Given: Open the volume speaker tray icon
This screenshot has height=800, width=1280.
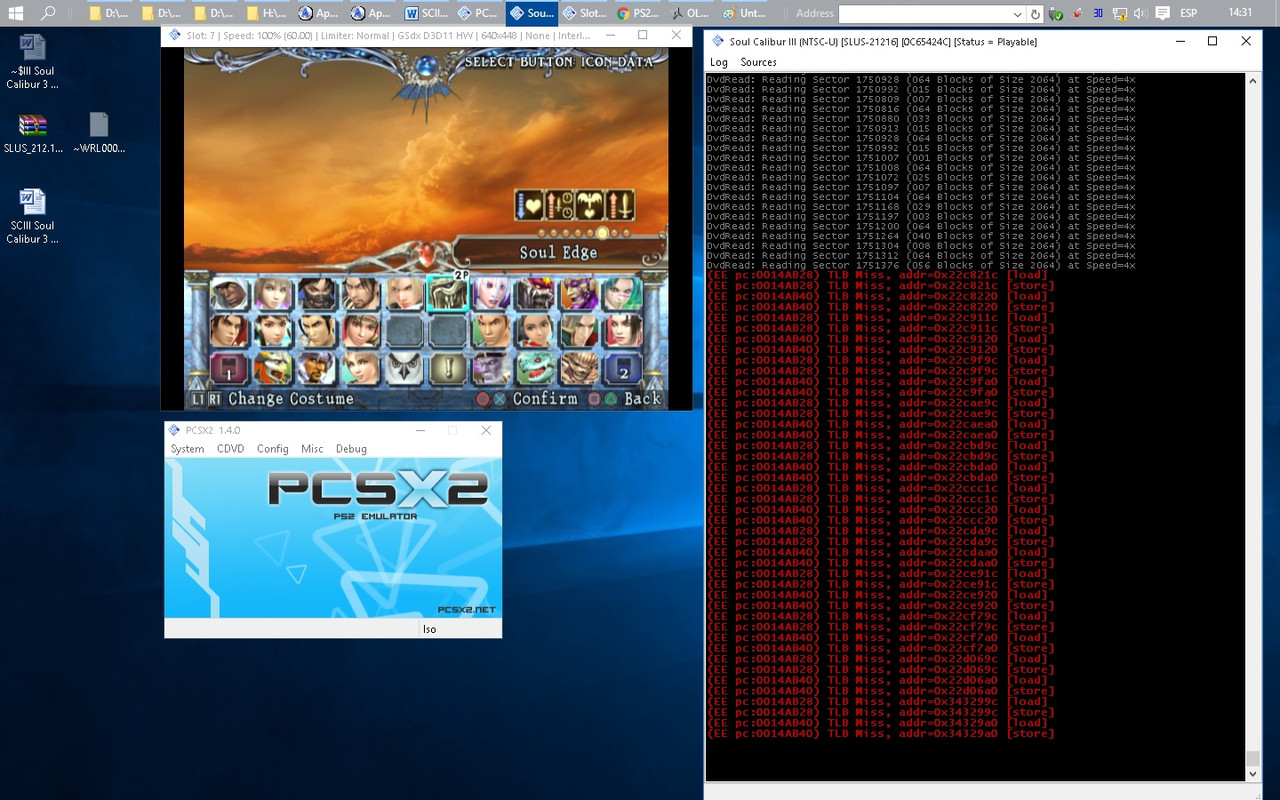Looking at the screenshot, I should pyautogui.click(x=1140, y=13).
